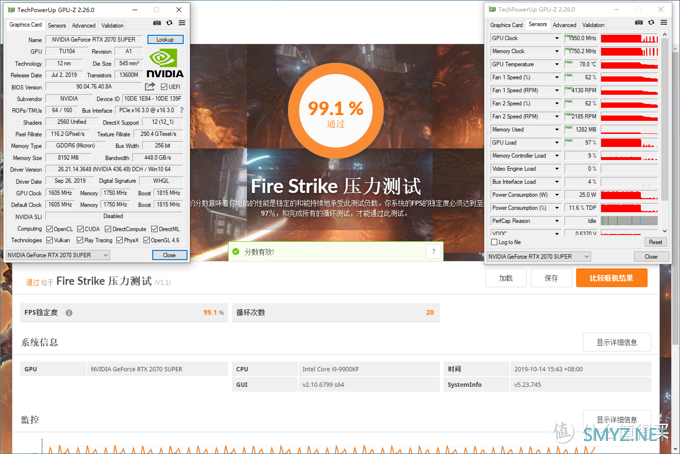Open GPU selector dropdown in left GPU-Z window
The height and width of the screenshot is (454, 680).
(x=57, y=255)
